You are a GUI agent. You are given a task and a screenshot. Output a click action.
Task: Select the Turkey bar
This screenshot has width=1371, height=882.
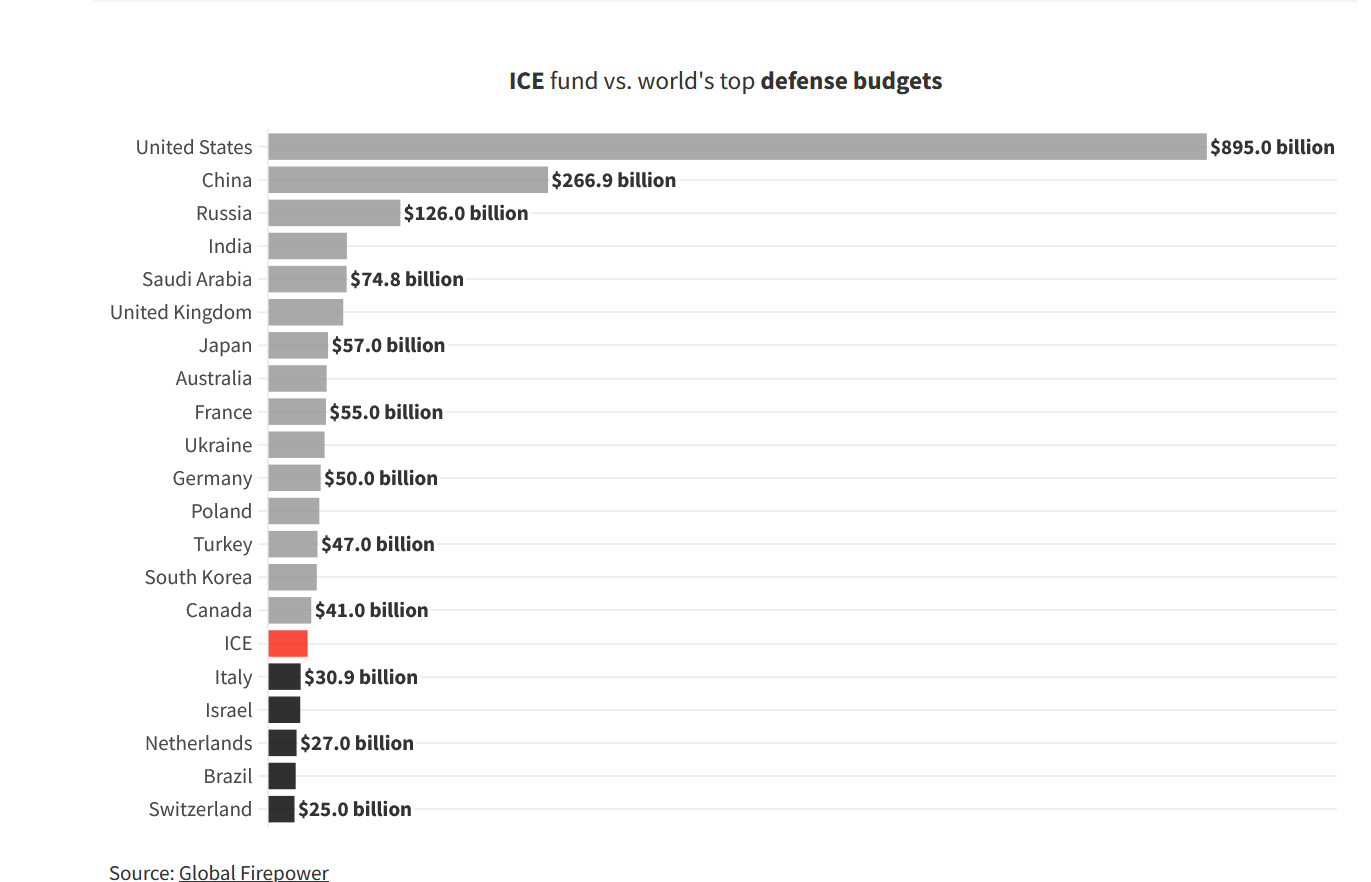click(293, 544)
